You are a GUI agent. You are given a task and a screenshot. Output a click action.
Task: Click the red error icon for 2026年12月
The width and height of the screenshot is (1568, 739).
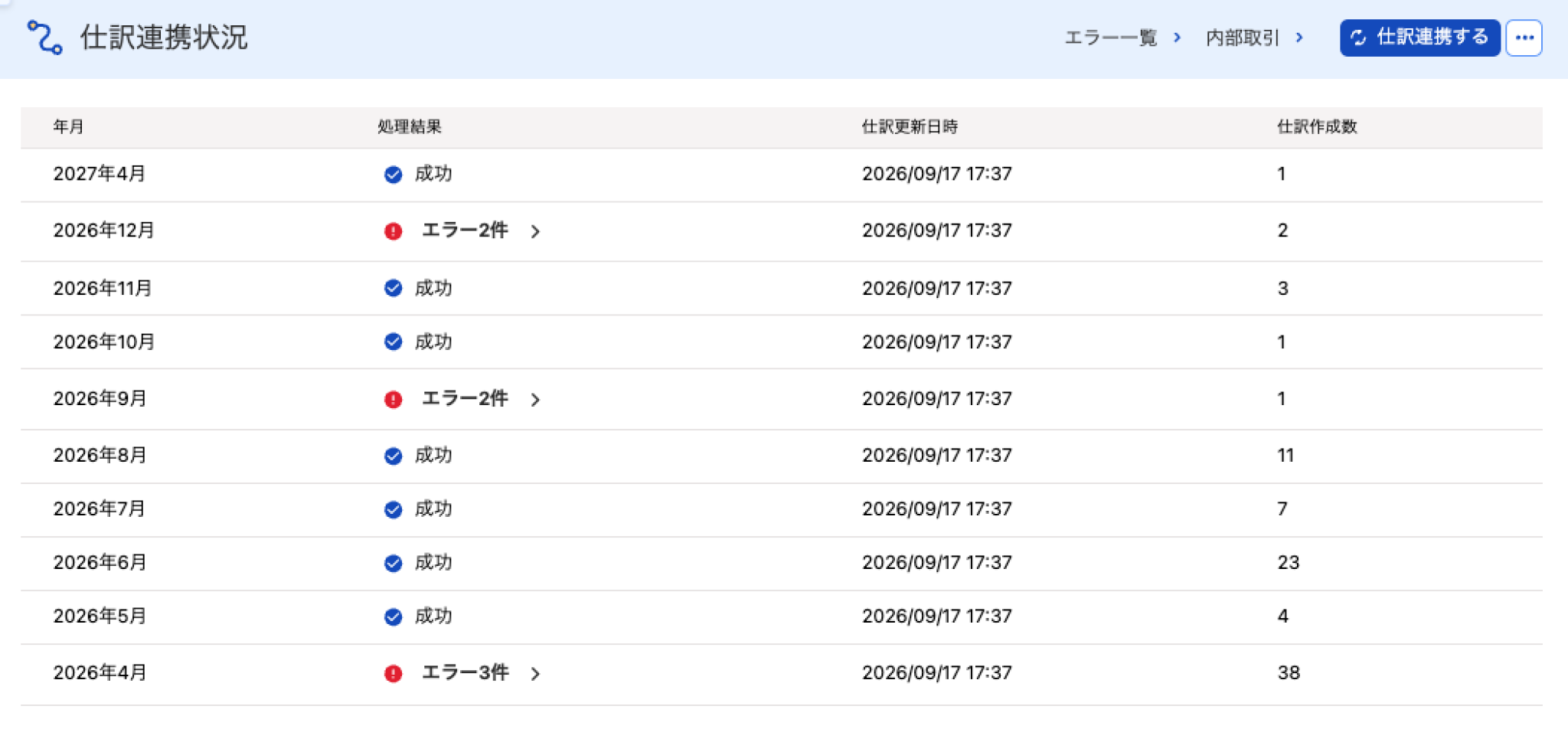(x=393, y=231)
